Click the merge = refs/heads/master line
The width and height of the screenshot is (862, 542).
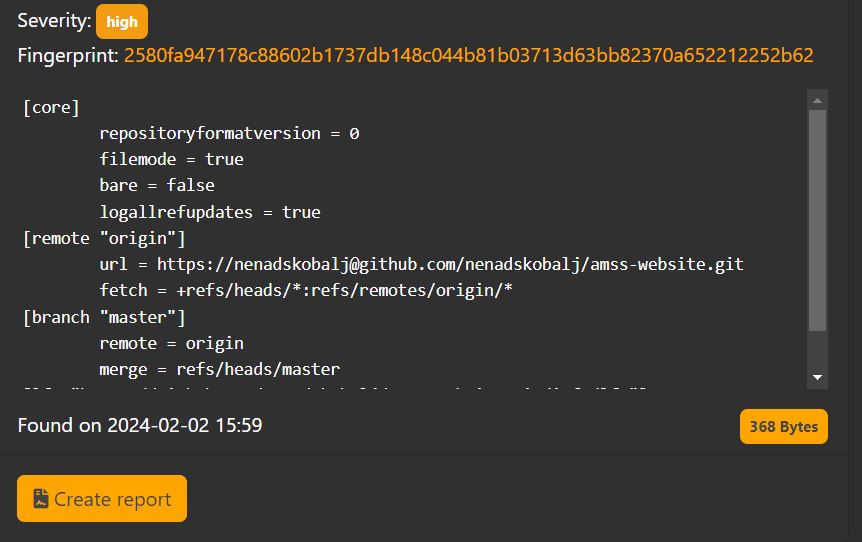[220, 369]
